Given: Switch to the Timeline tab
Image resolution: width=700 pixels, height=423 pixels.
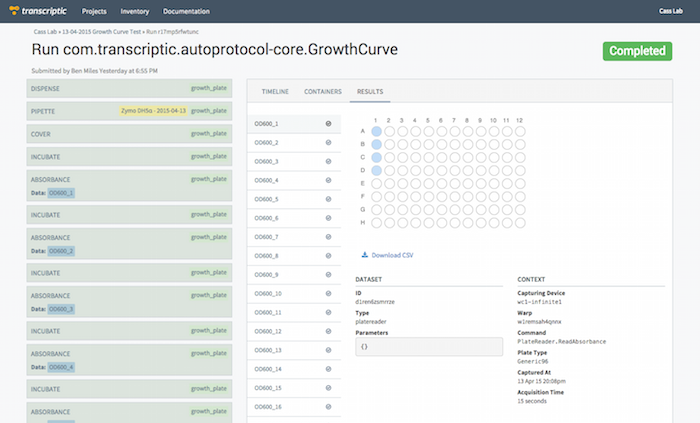Looking at the screenshot, I should pyautogui.click(x=275, y=91).
